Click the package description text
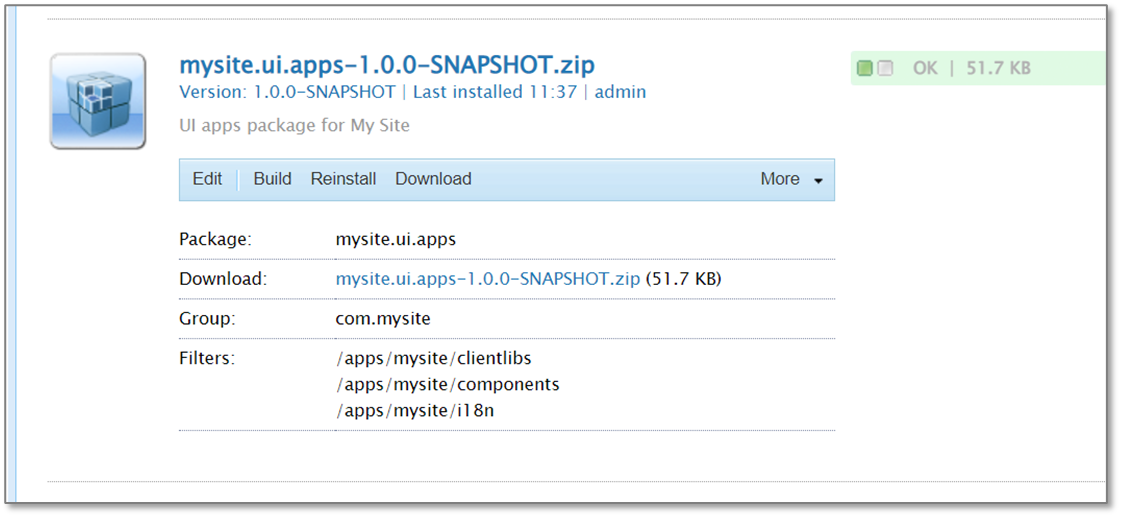1121x517 pixels. click(294, 126)
